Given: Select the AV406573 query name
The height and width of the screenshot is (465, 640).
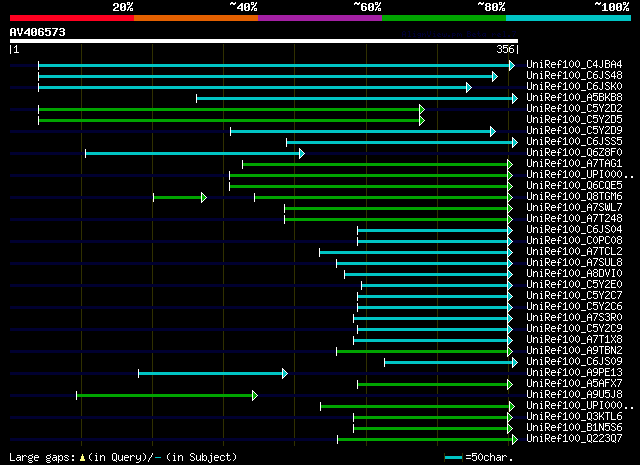Looking at the screenshot, I should click(38, 32).
